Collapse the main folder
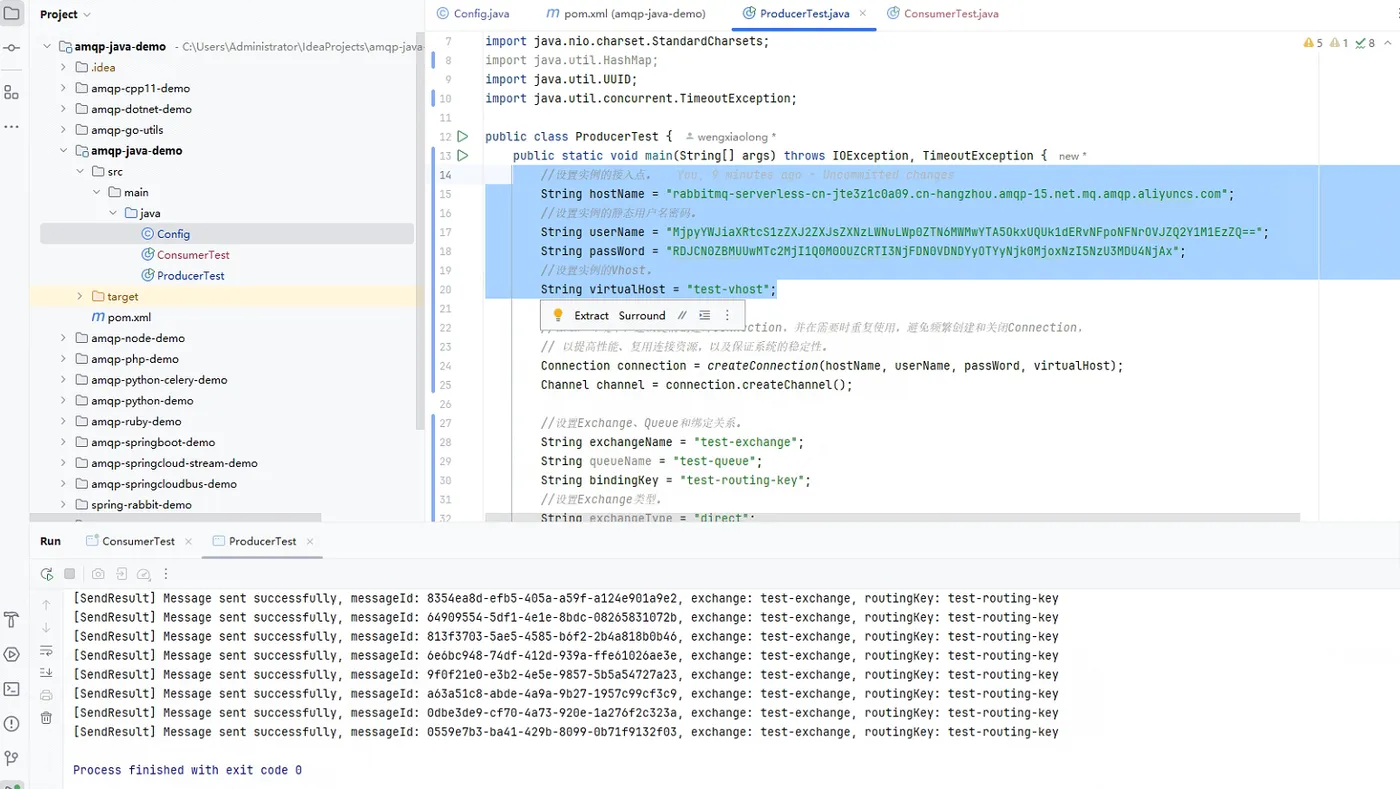1400x789 pixels. 97,192
